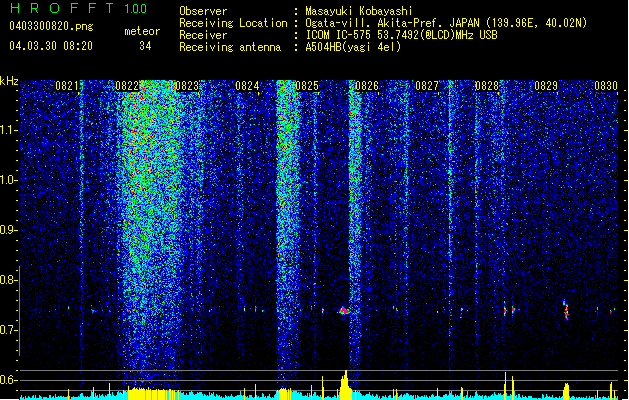Select the 0826 time marker
This screenshot has width=629, height=400.
click(x=367, y=86)
